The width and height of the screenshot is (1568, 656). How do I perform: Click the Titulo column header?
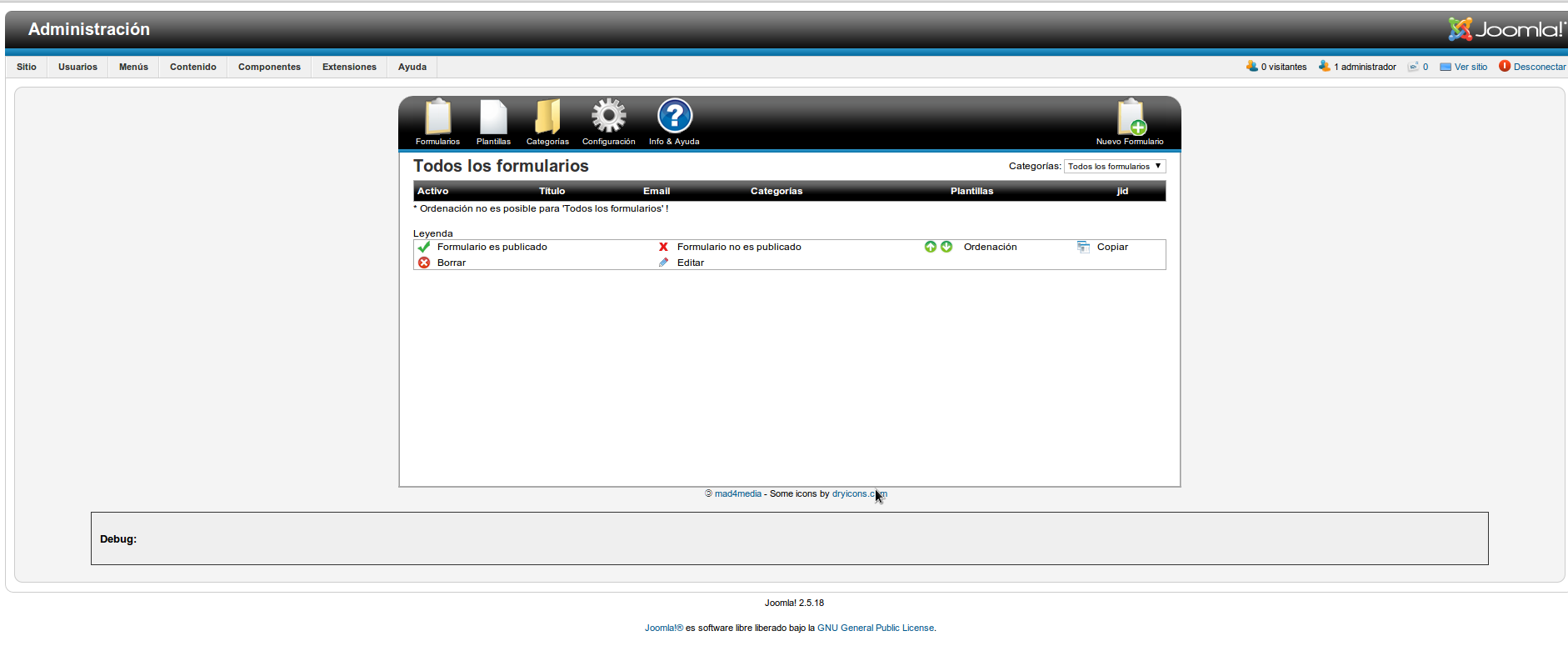click(x=552, y=192)
